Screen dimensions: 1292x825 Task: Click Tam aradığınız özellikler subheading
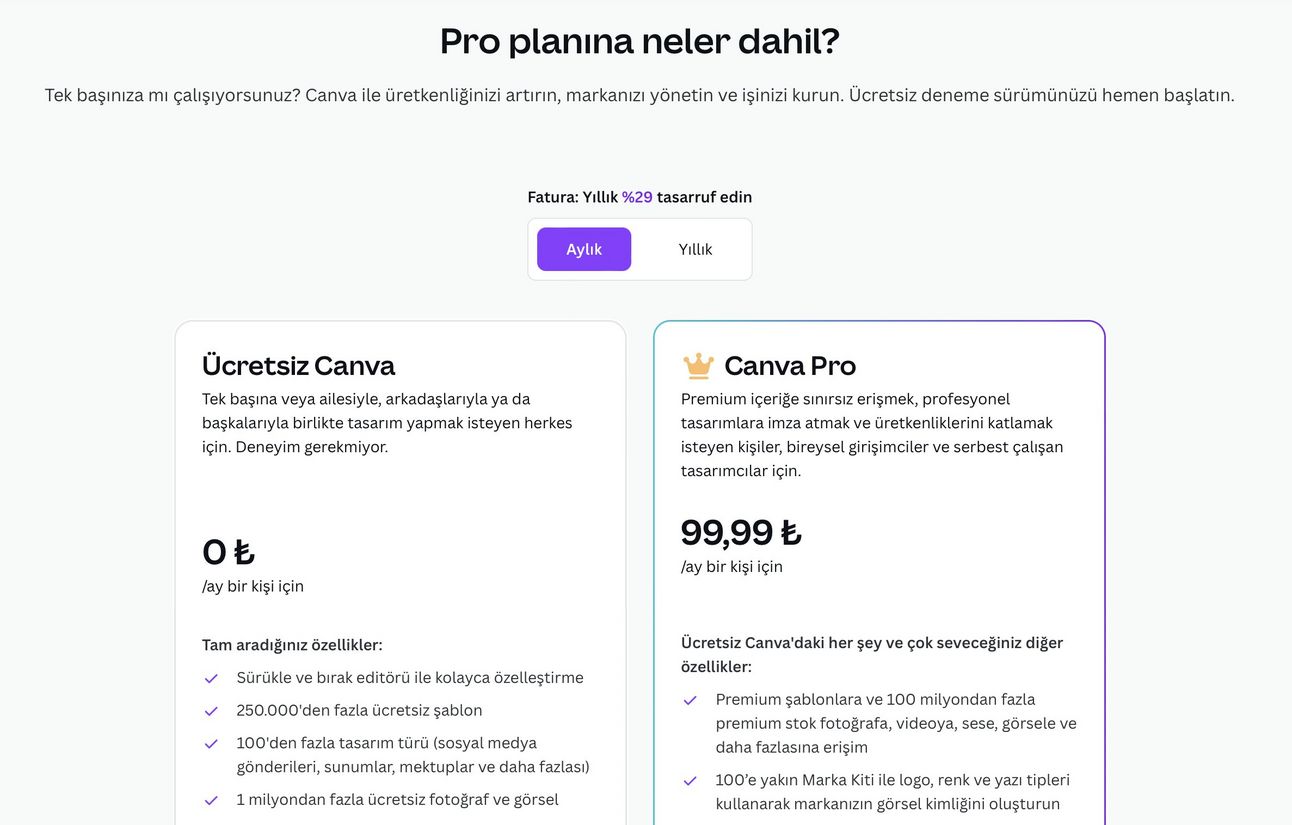point(292,645)
